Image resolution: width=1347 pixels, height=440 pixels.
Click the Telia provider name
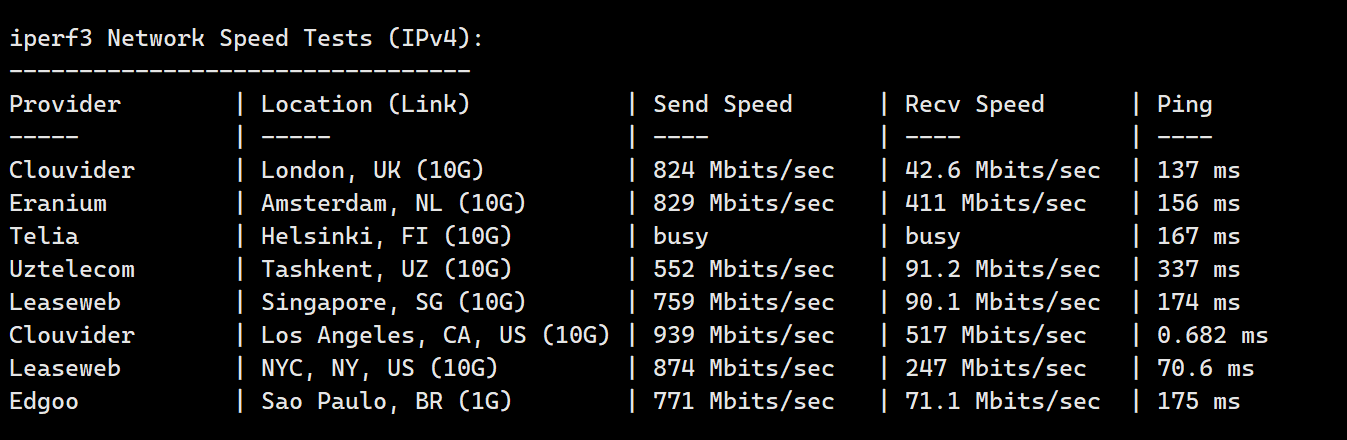[44, 236]
